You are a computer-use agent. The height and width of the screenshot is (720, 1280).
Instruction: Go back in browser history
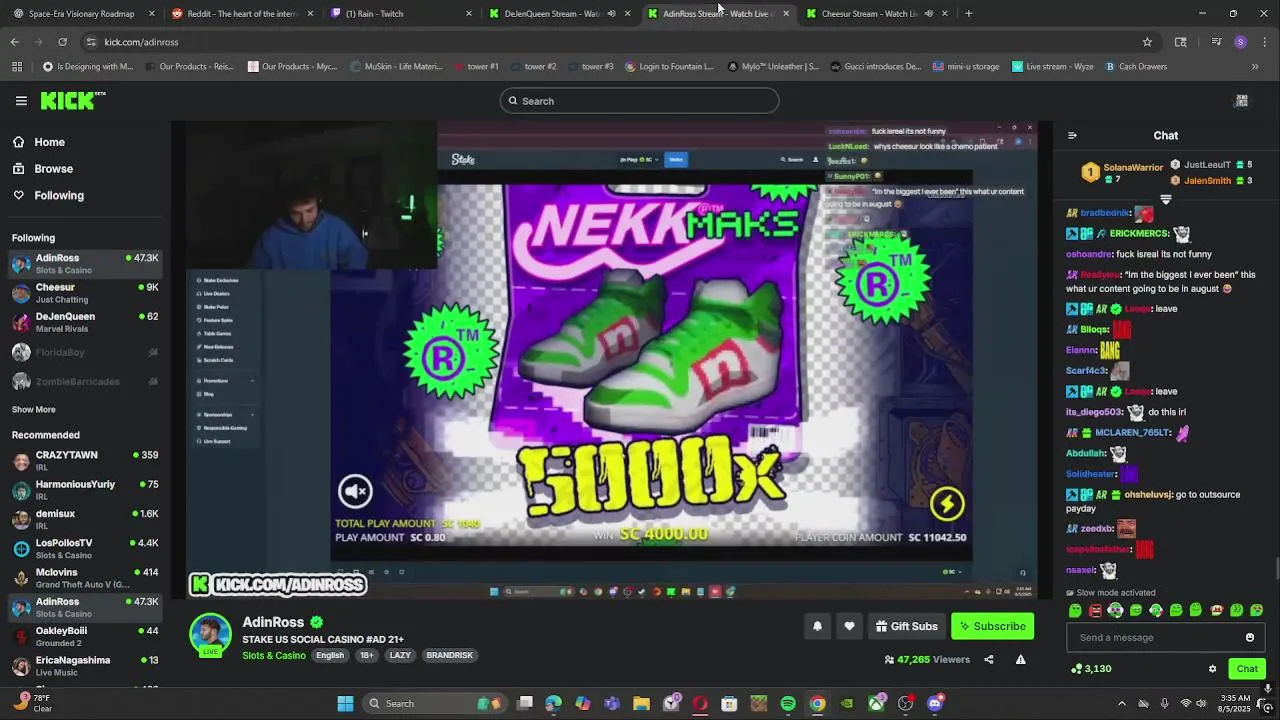14,42
